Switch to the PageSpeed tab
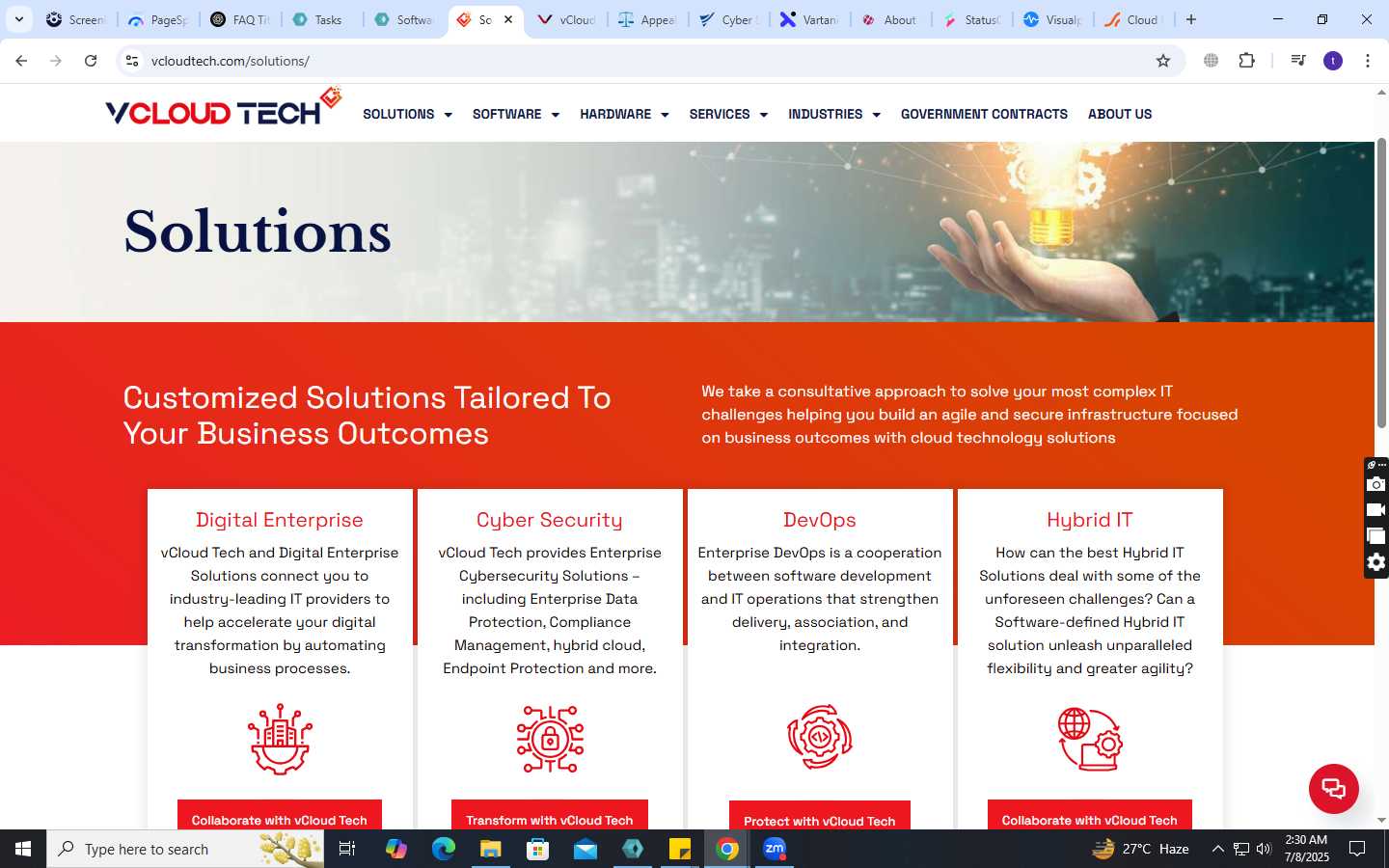Screen dimensions: 1389x868 point(158,19)
